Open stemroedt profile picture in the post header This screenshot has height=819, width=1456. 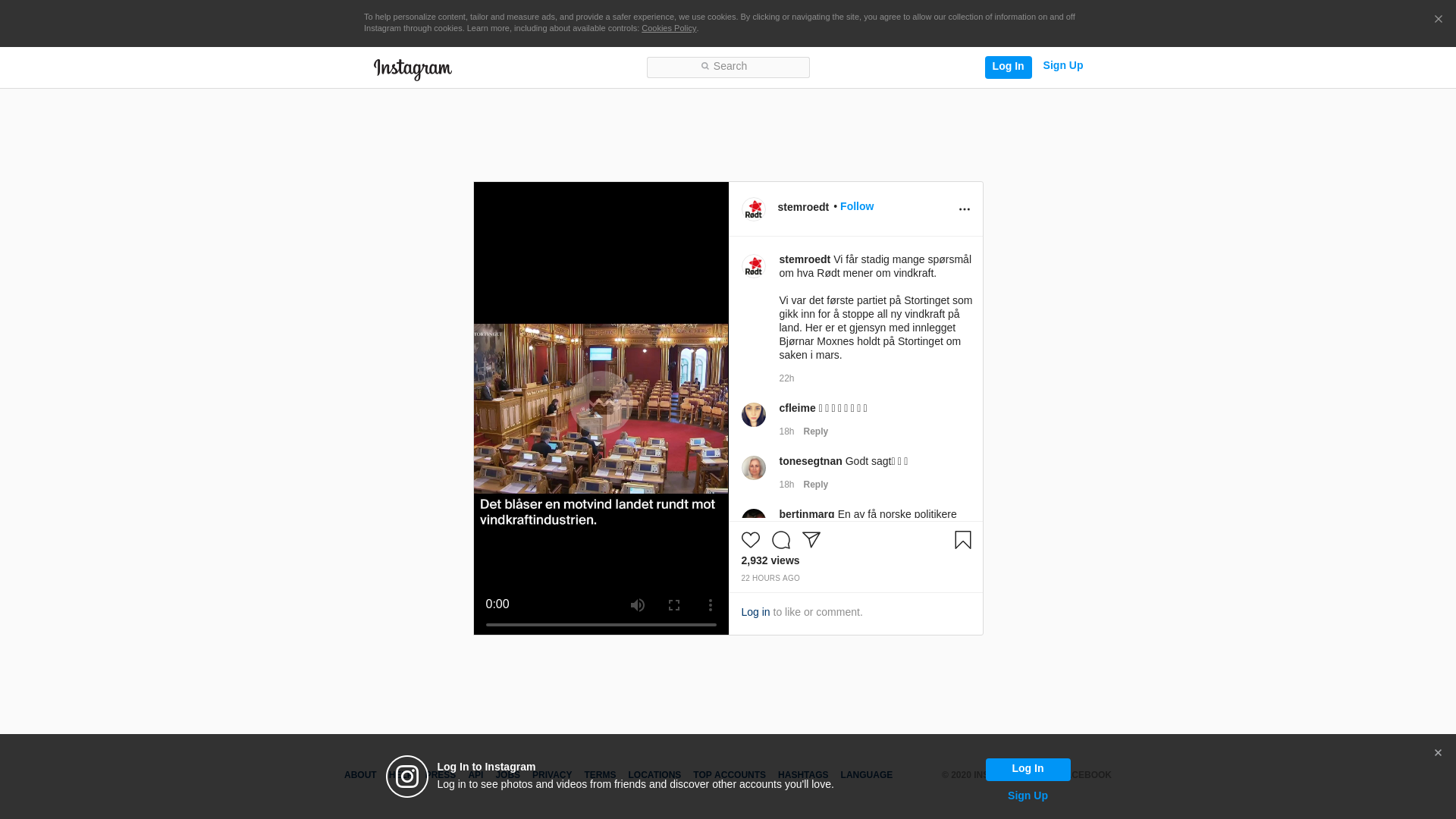click(x=753, y=209)
